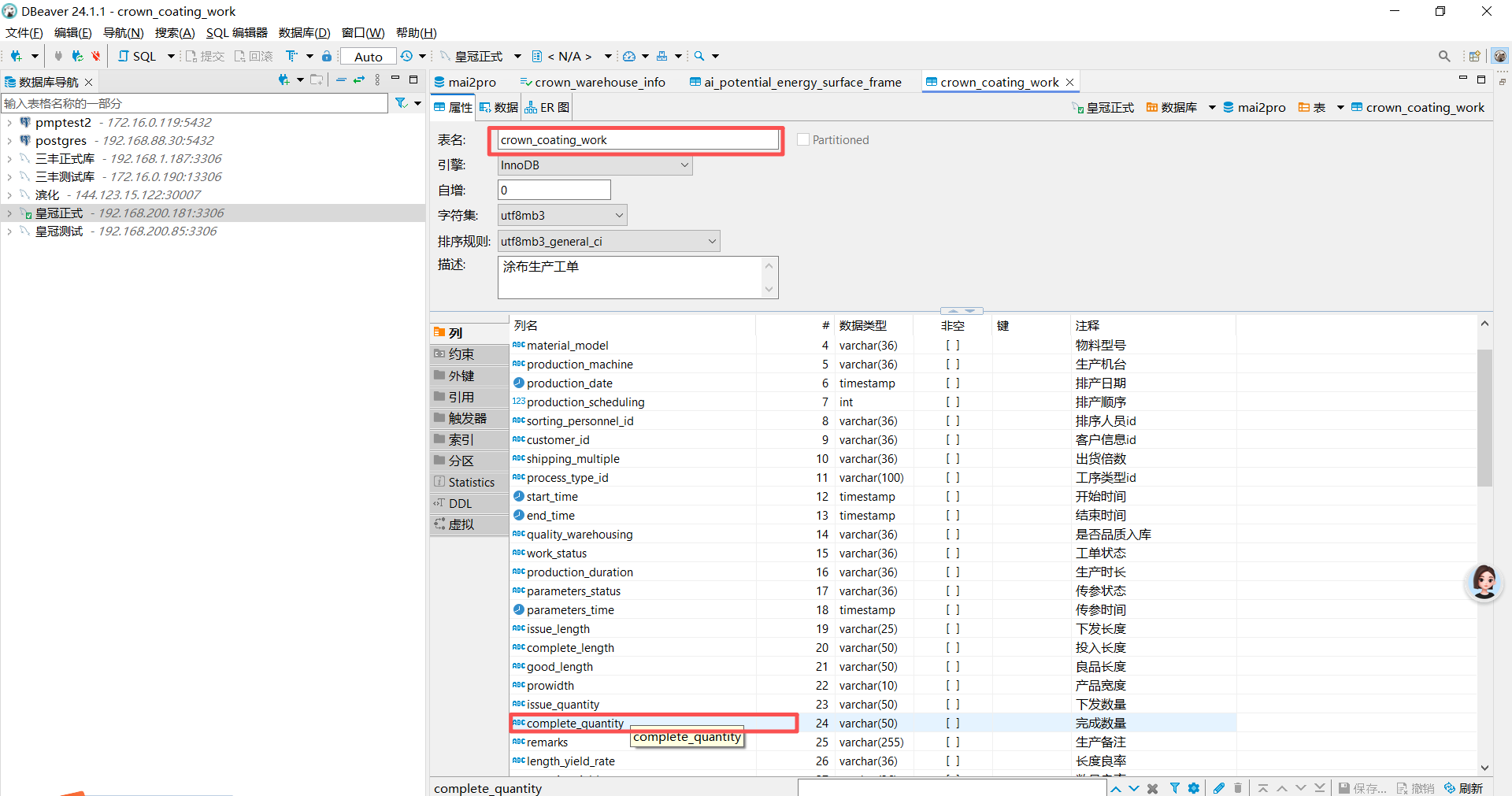Select the 约束 constraints section
1512x796 pixels.
coord(469,354)
